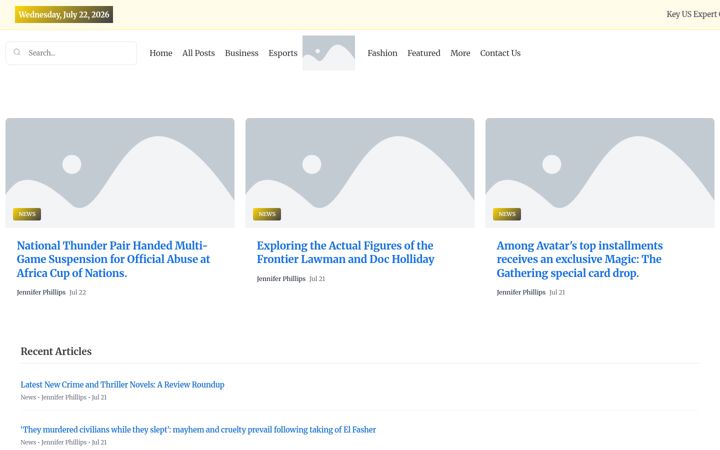Image resolution: width=720 pixels, height=450 pixels.
Task: Open the Contact Us page
Action: click(500, 53)
